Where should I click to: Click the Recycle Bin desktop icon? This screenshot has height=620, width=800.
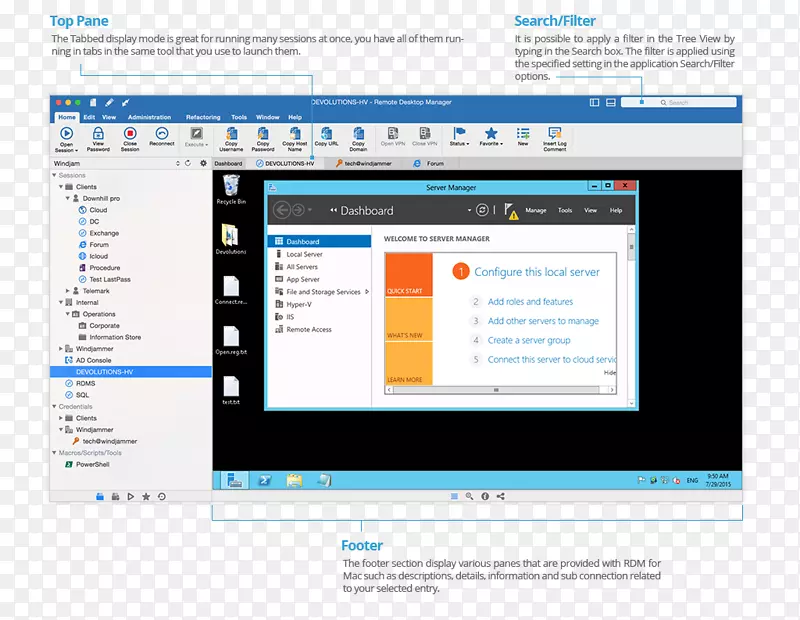pos(231,185)
